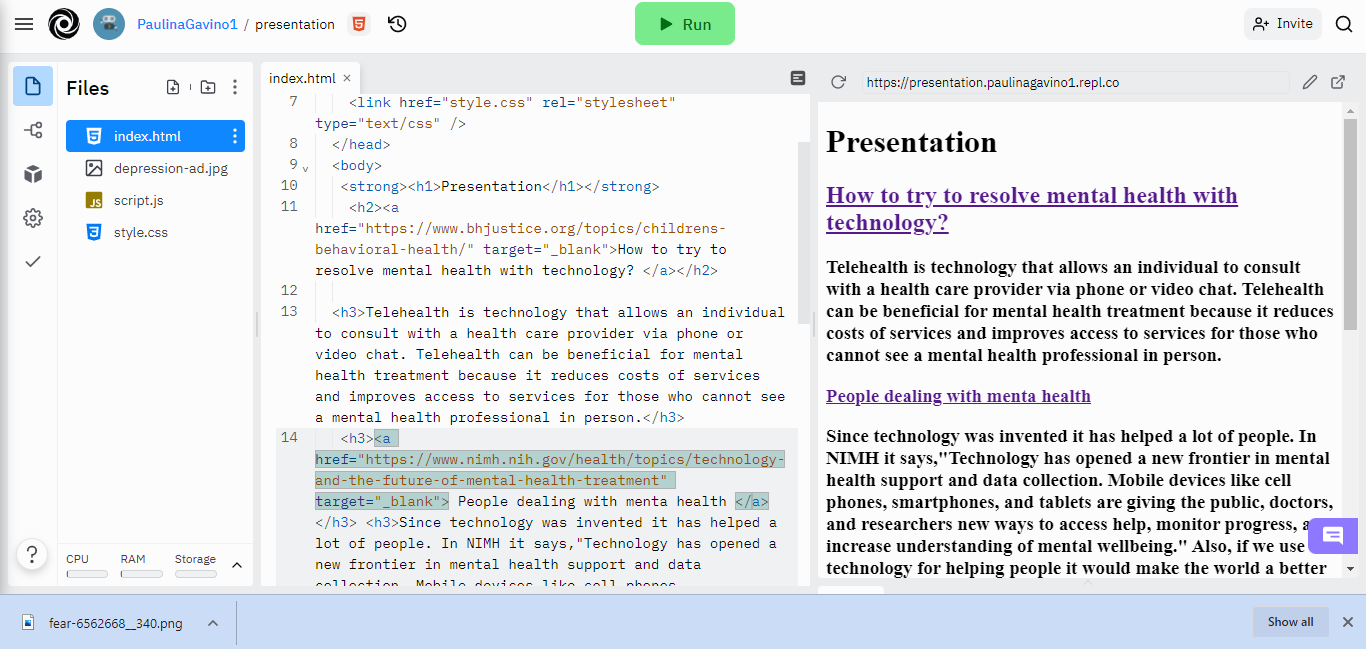Add a new file in Files

(173, 88)
